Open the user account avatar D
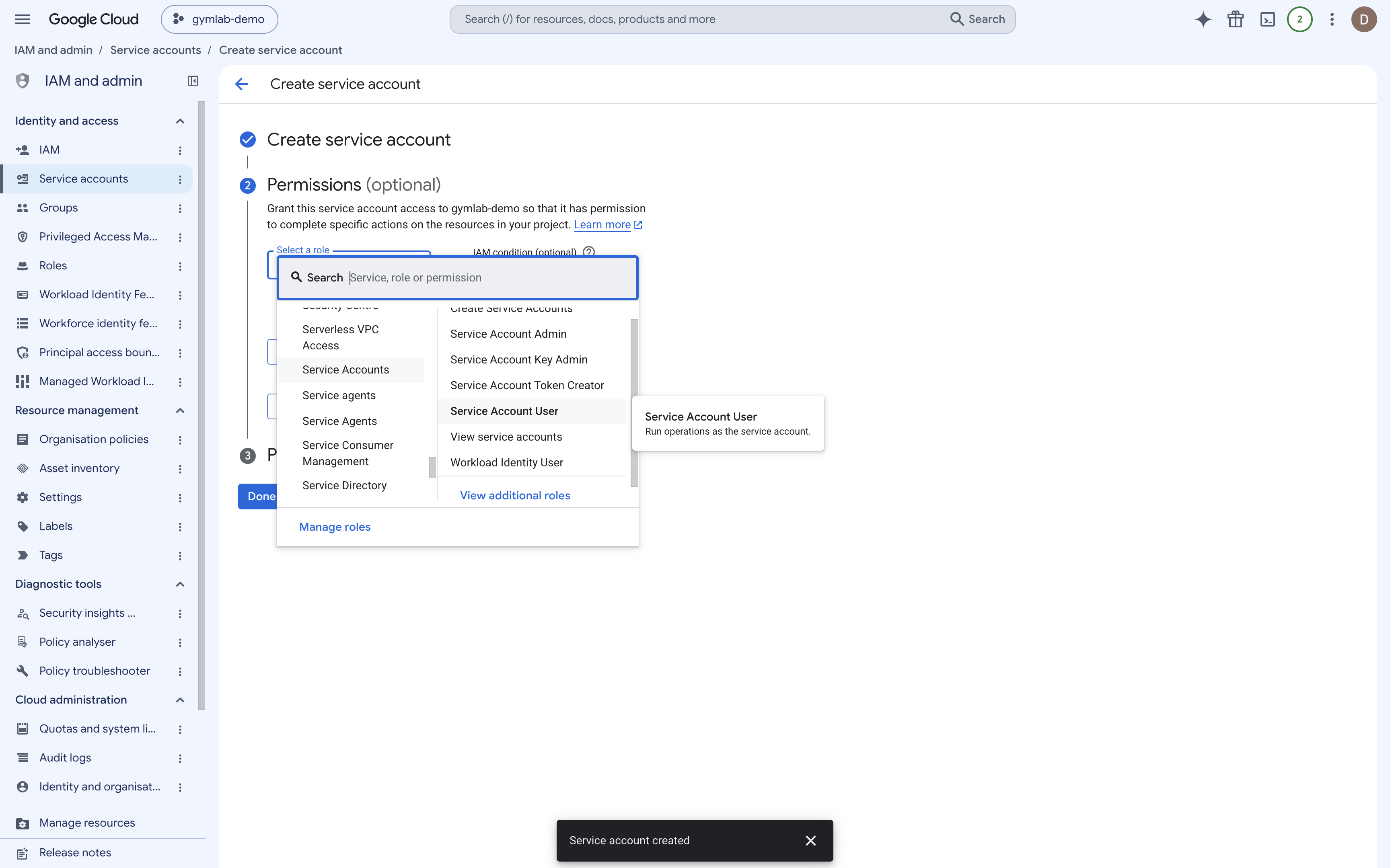 coord(1363,19)
